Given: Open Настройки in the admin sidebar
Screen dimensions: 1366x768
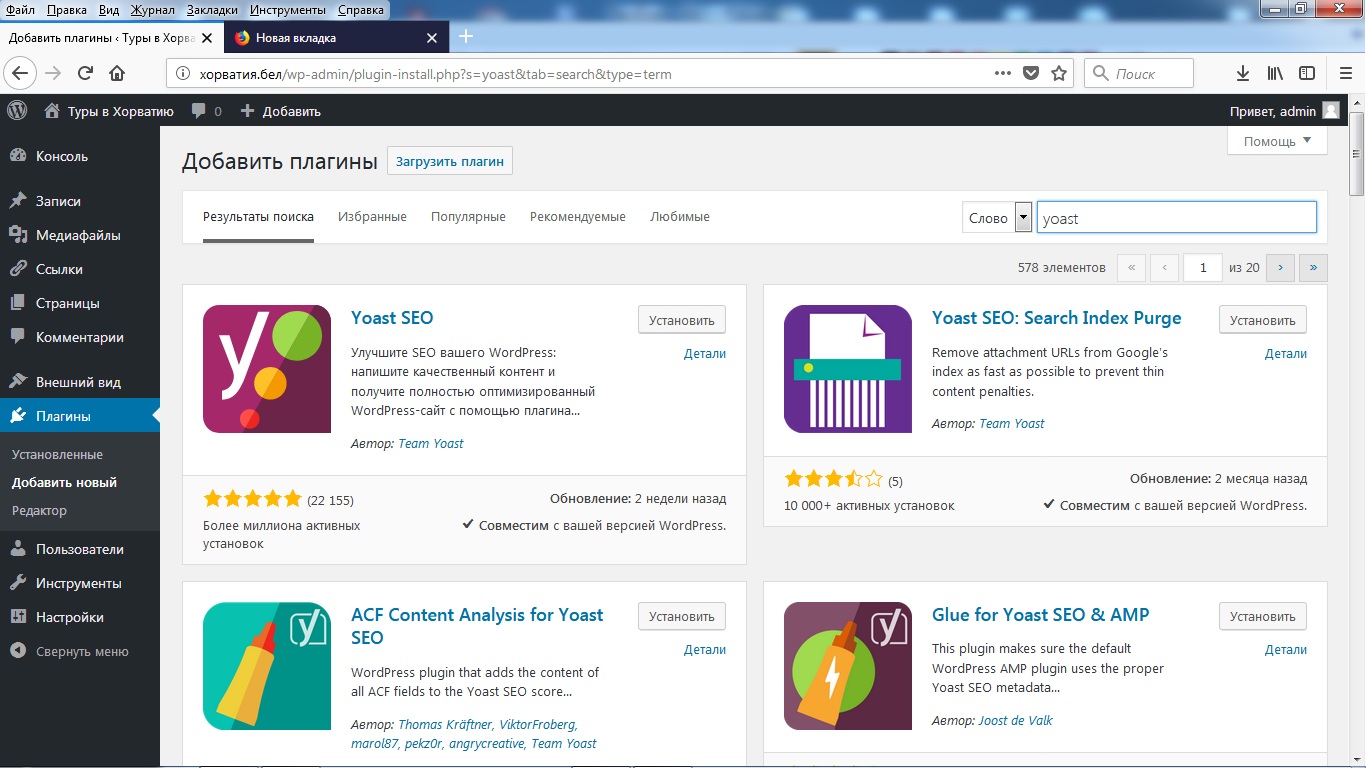Looking at the screenshot, I should point(70,617).
